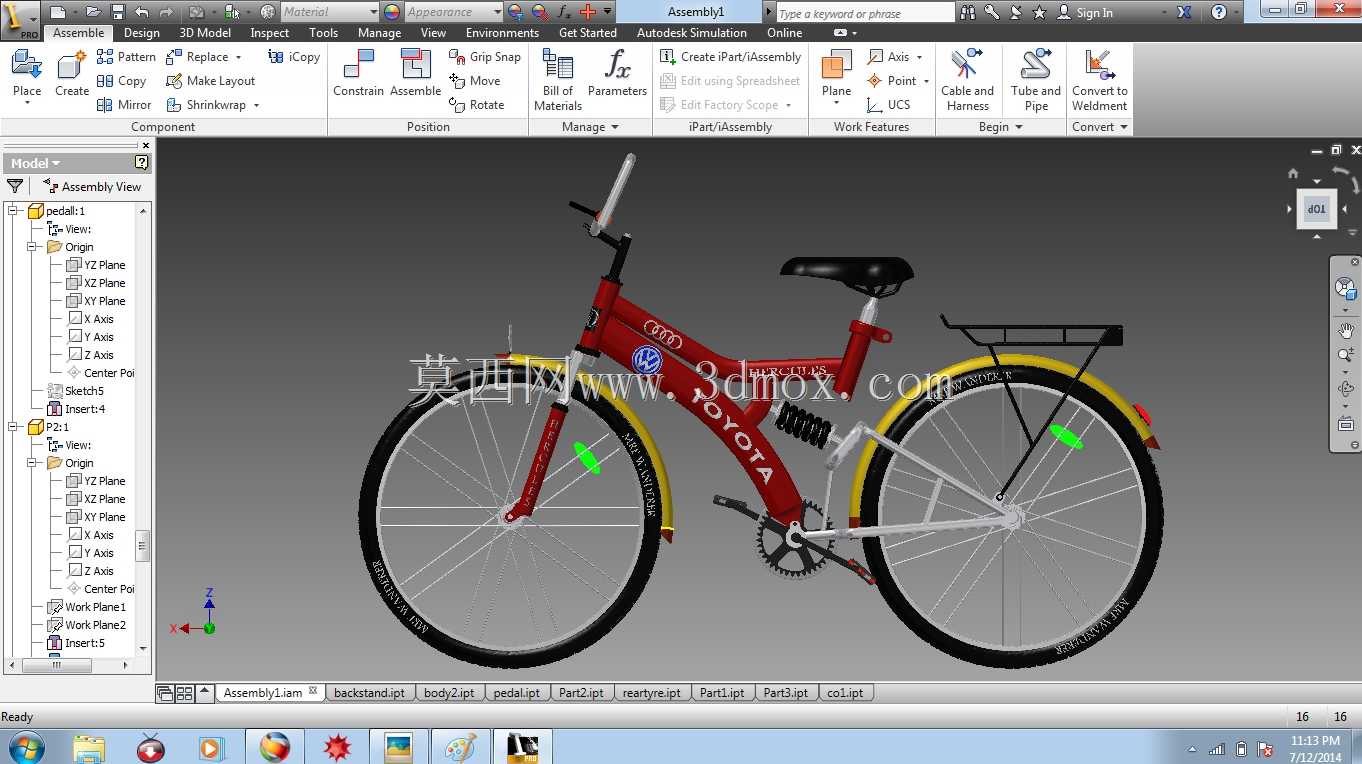This screenshot has width=1362, height=764.
Task: Click the Zoom tool on navigation bar
Action: 1346,355
